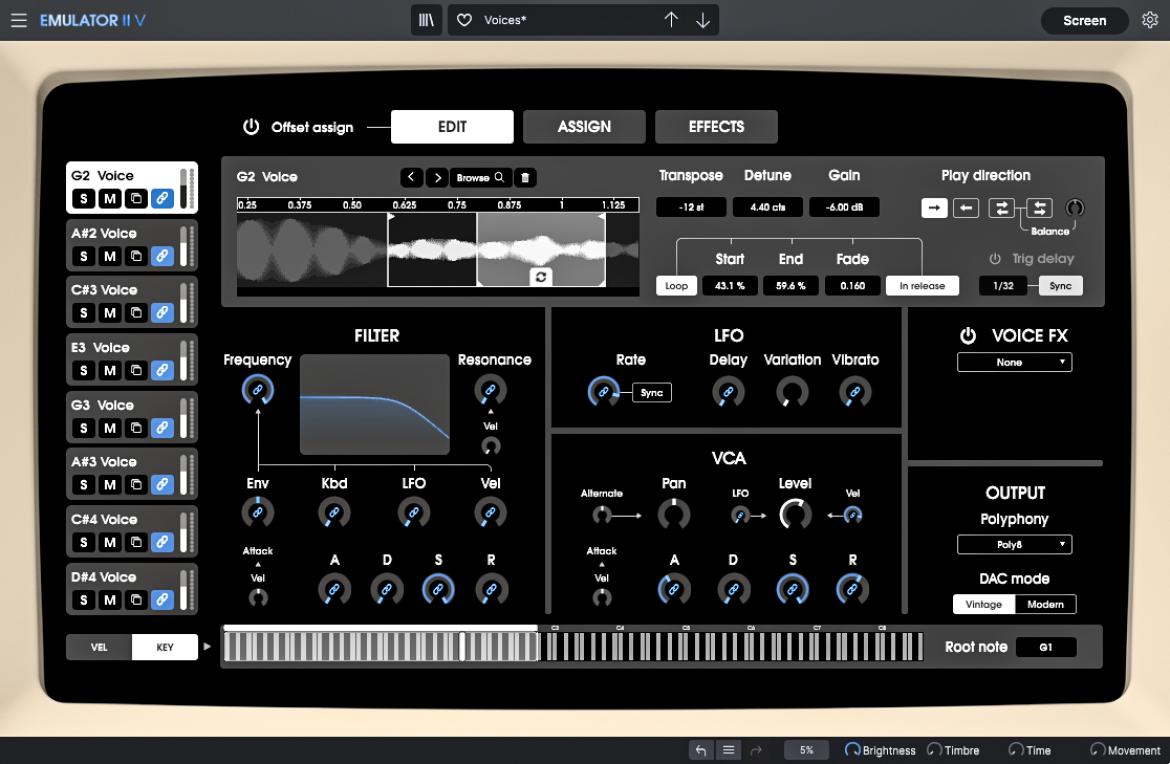Open the Root note G1 selector
The width and height of the screenshot is (1170, 764).
pyautogui.click(x=1046, y=648)
